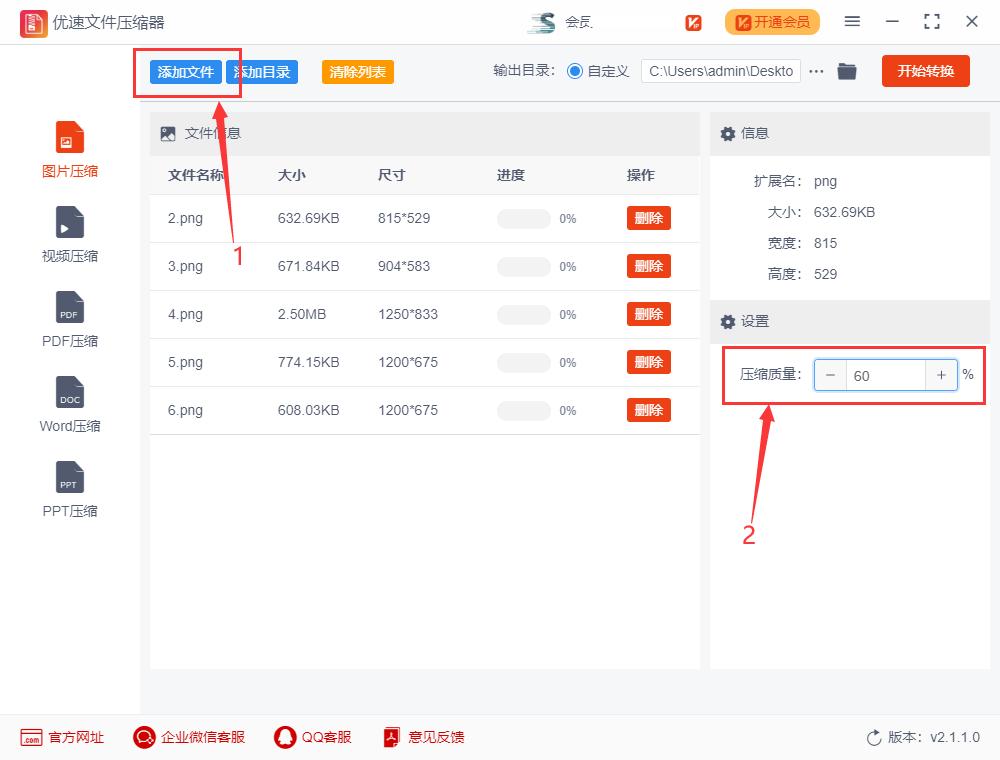Open the PPT压缩 panel

tap(68, 488)
